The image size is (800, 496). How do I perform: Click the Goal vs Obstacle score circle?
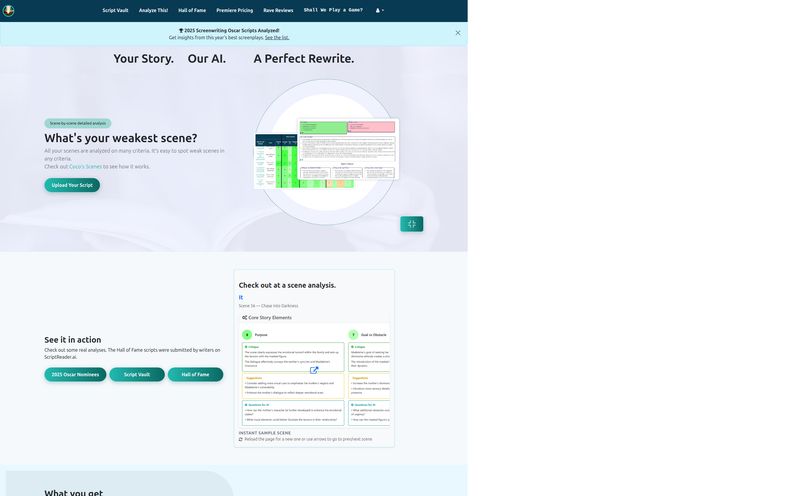tap(353, 335)
